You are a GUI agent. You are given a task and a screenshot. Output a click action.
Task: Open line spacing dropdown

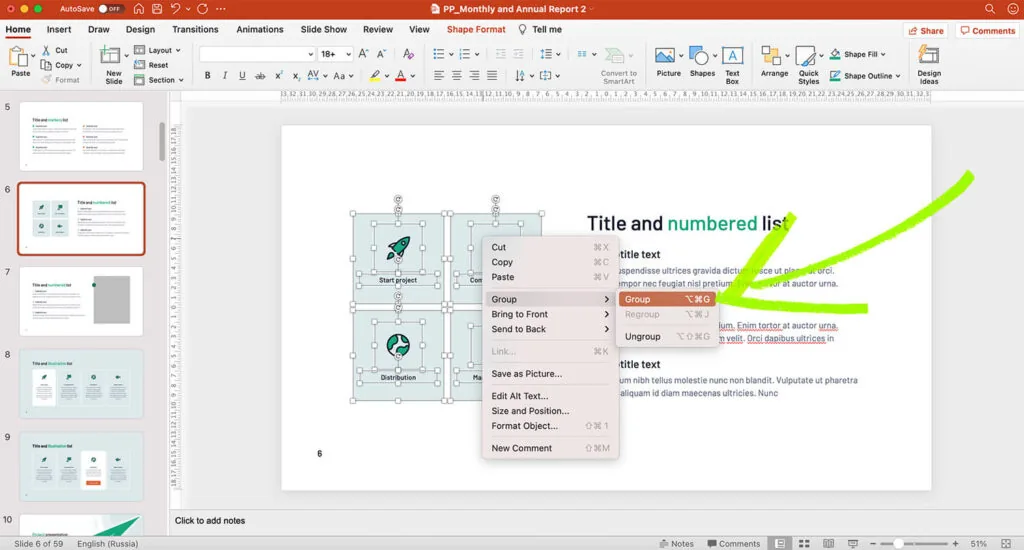pyautogui.click(x=551, y=54)
